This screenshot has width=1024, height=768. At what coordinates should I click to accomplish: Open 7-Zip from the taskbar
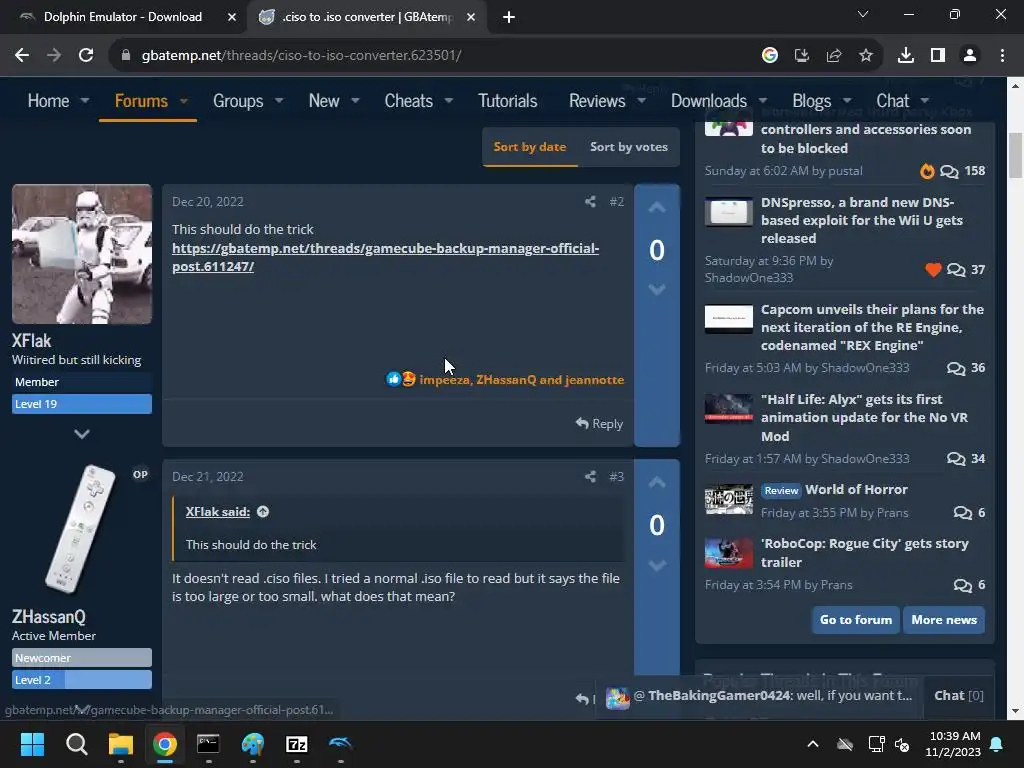pos(296,744)
